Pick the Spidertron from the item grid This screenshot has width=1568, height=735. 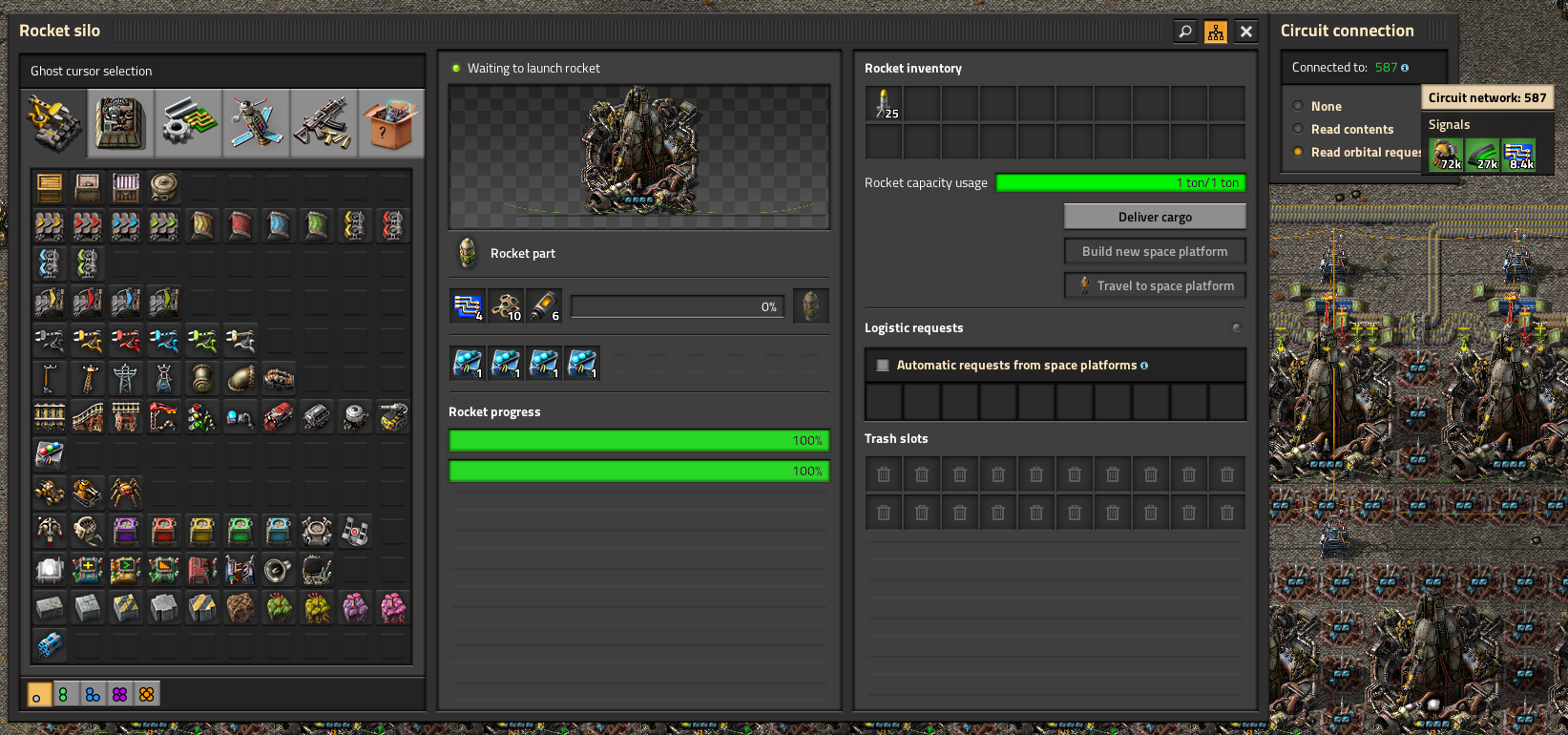click(126, 493)
